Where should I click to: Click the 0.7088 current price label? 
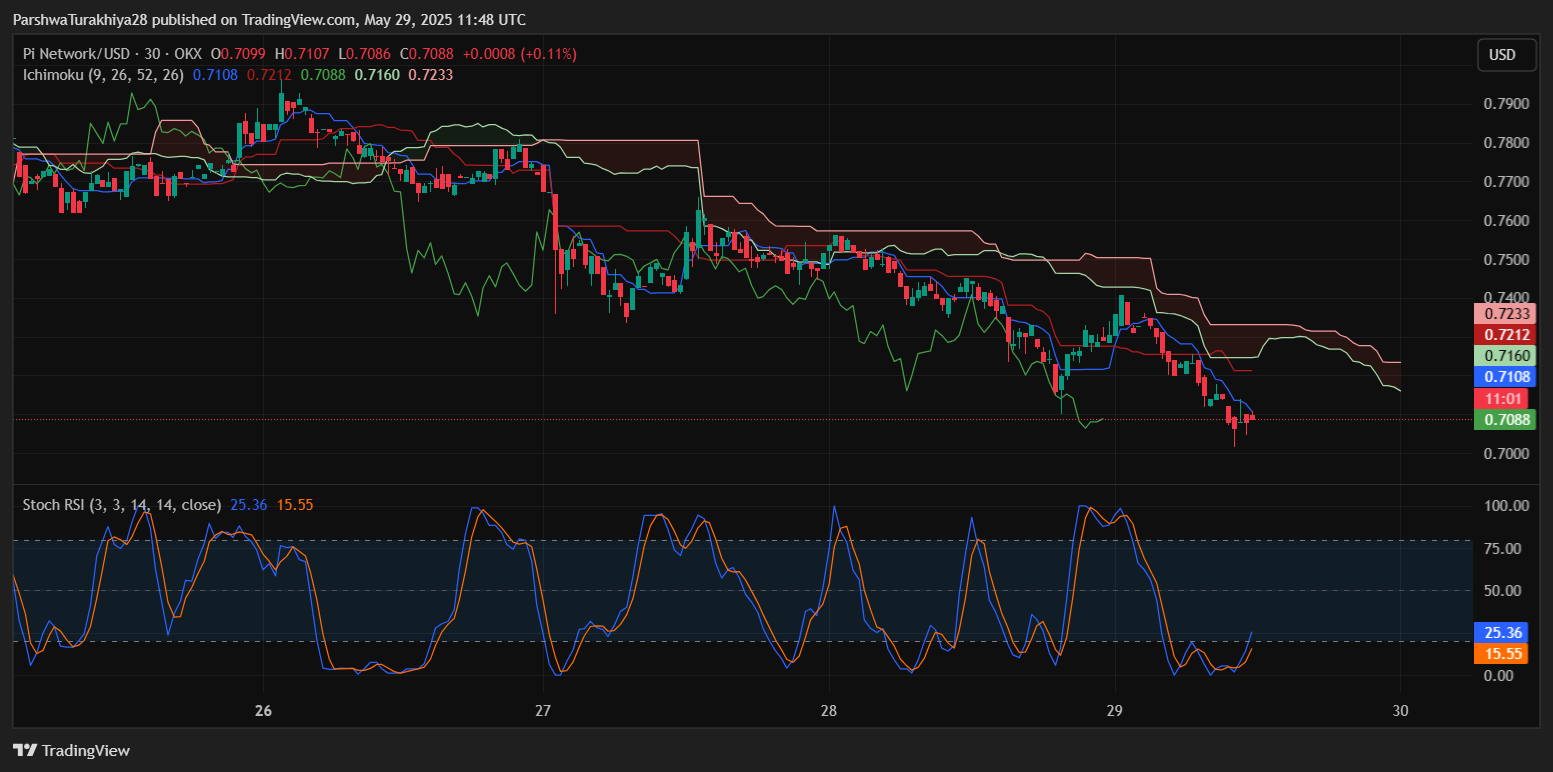point(1504,420)
